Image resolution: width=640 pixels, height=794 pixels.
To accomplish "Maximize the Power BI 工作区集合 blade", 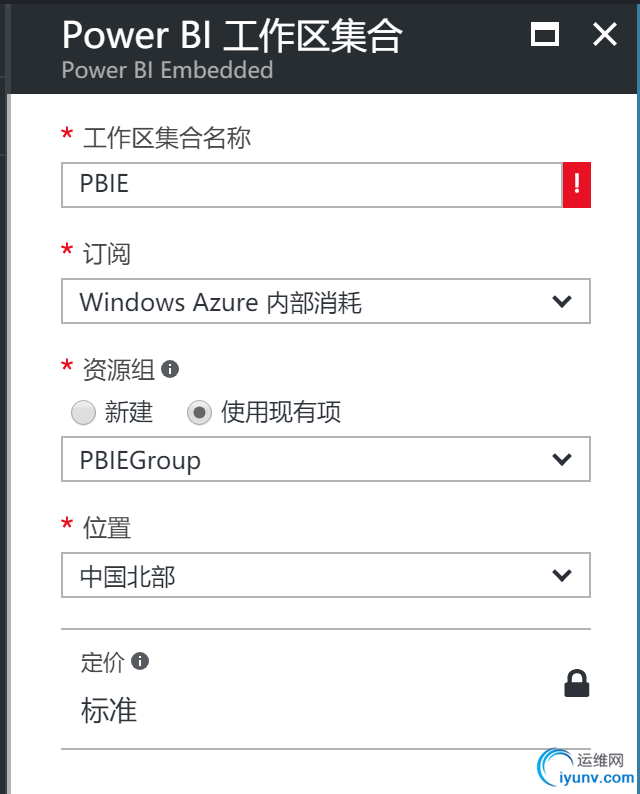I will 545,35.
